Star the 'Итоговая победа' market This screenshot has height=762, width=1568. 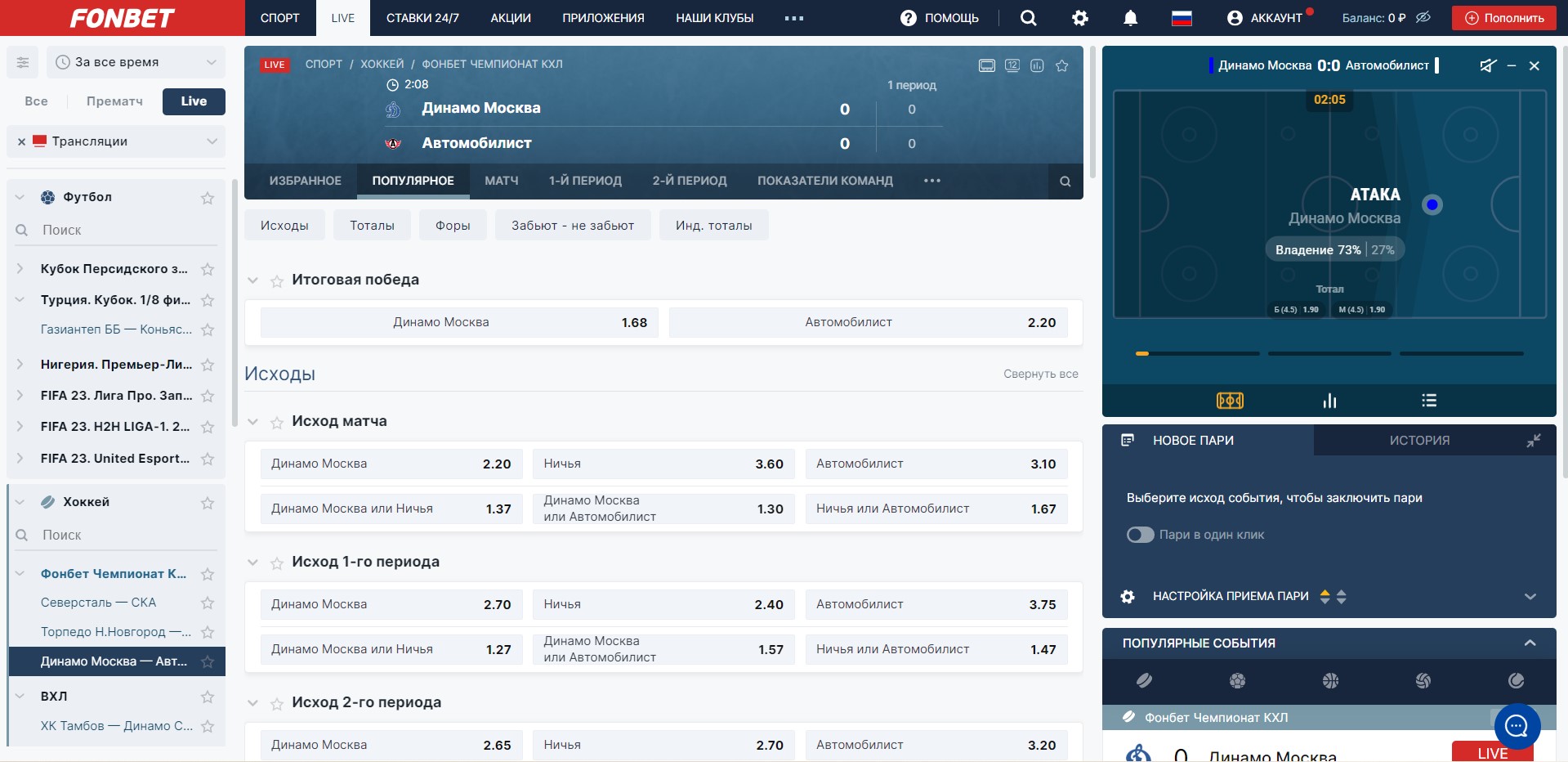[277, 281]
